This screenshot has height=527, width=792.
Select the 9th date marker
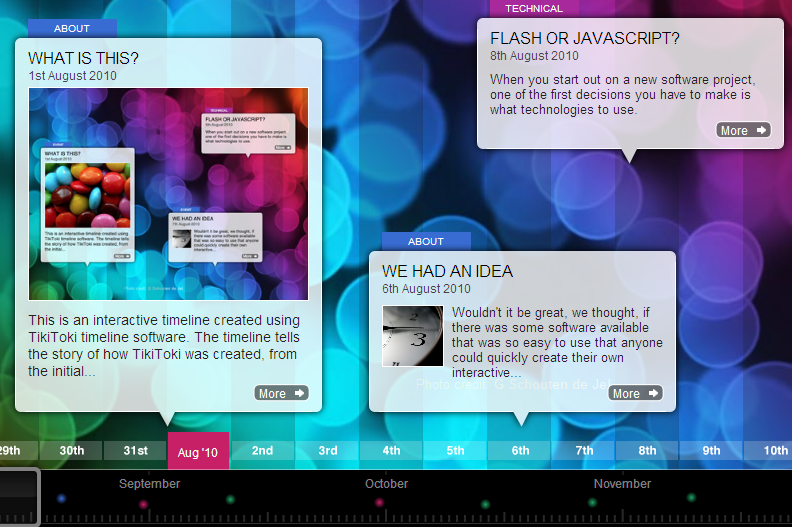point(711,450)
